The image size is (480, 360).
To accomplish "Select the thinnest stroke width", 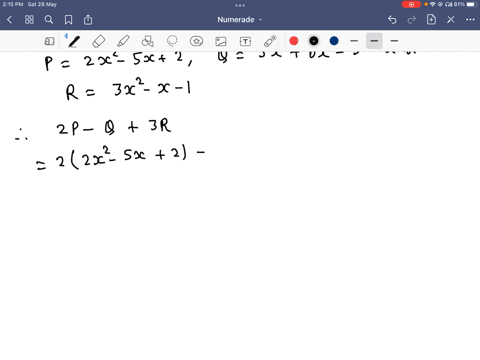I will [354, 41].
